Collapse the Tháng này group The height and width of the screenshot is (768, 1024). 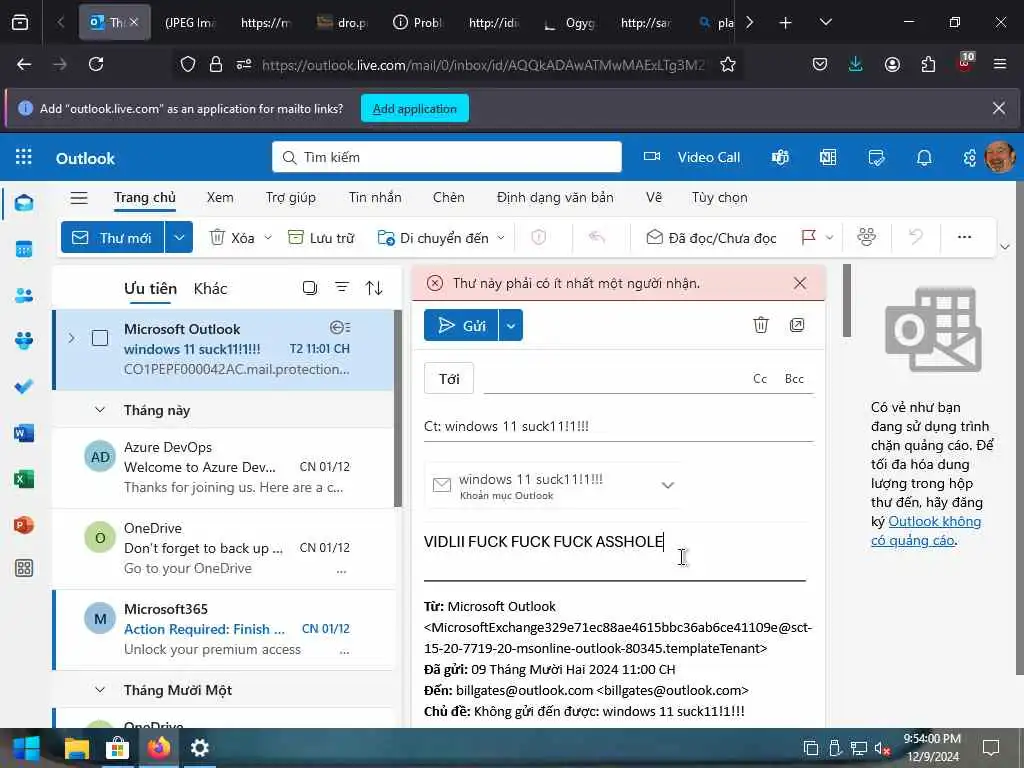click(100, 410)
